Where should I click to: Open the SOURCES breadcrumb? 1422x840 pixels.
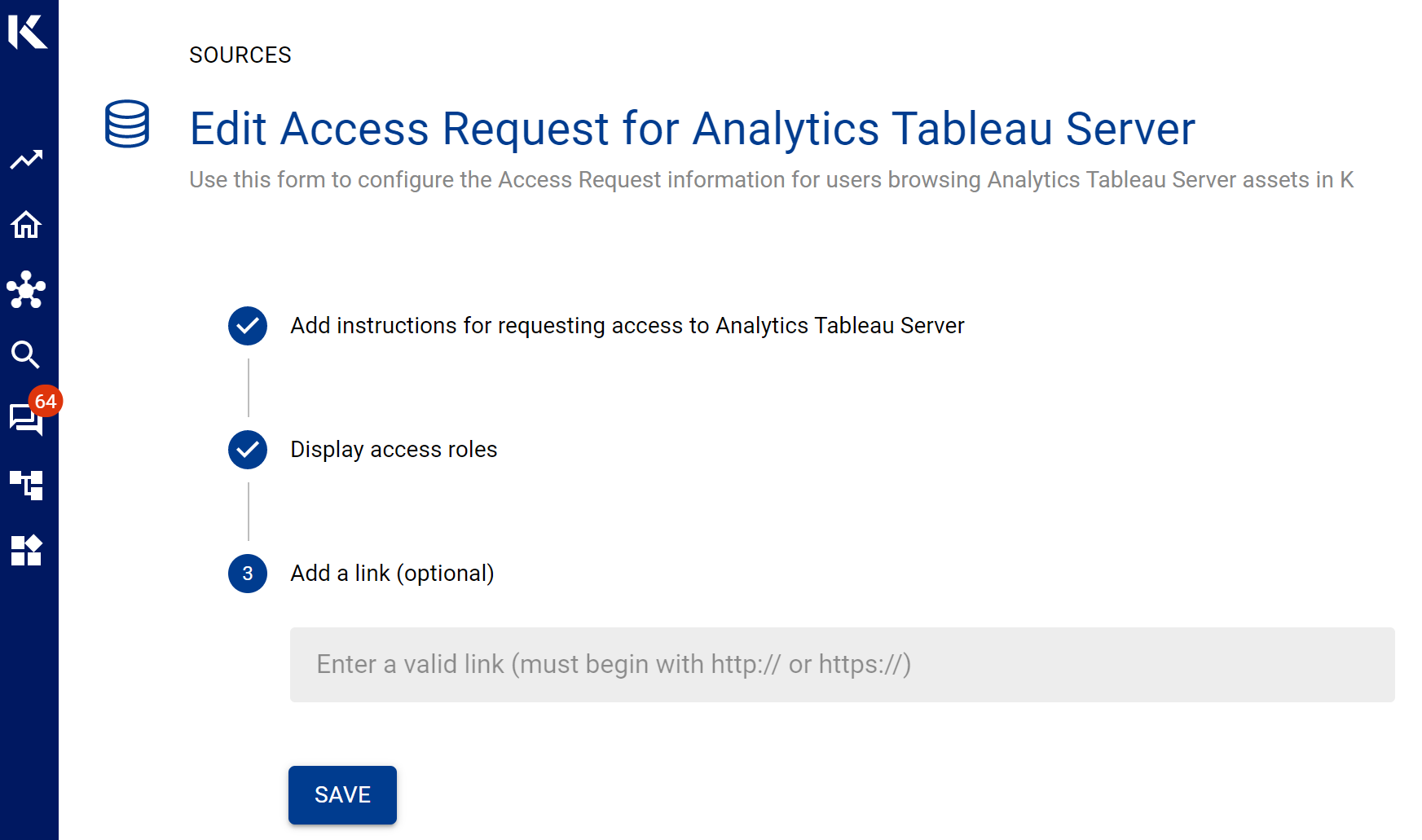[x=240, y=55]
